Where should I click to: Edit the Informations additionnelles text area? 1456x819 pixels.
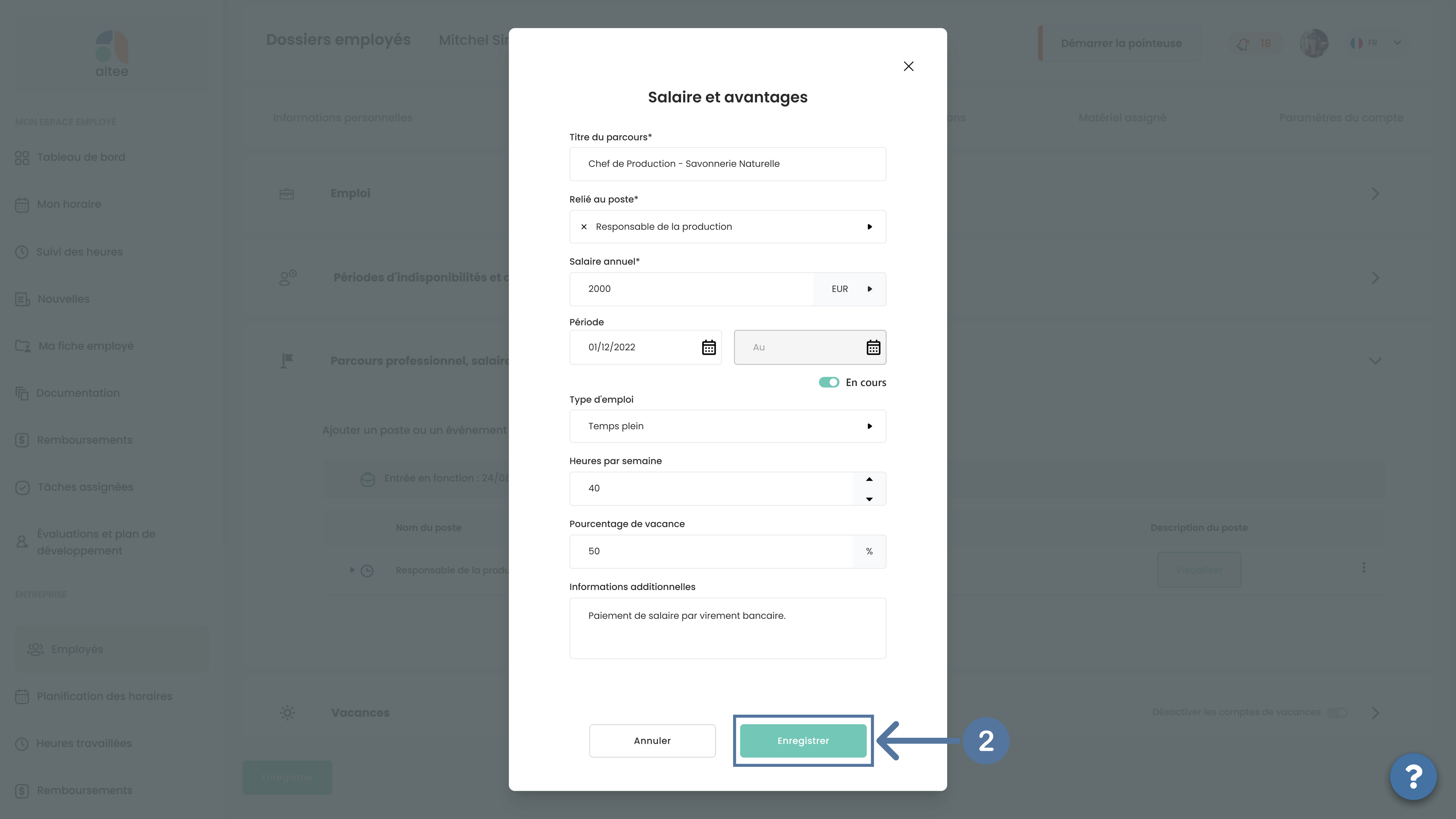pyautogui.click(x=728, y=628)
